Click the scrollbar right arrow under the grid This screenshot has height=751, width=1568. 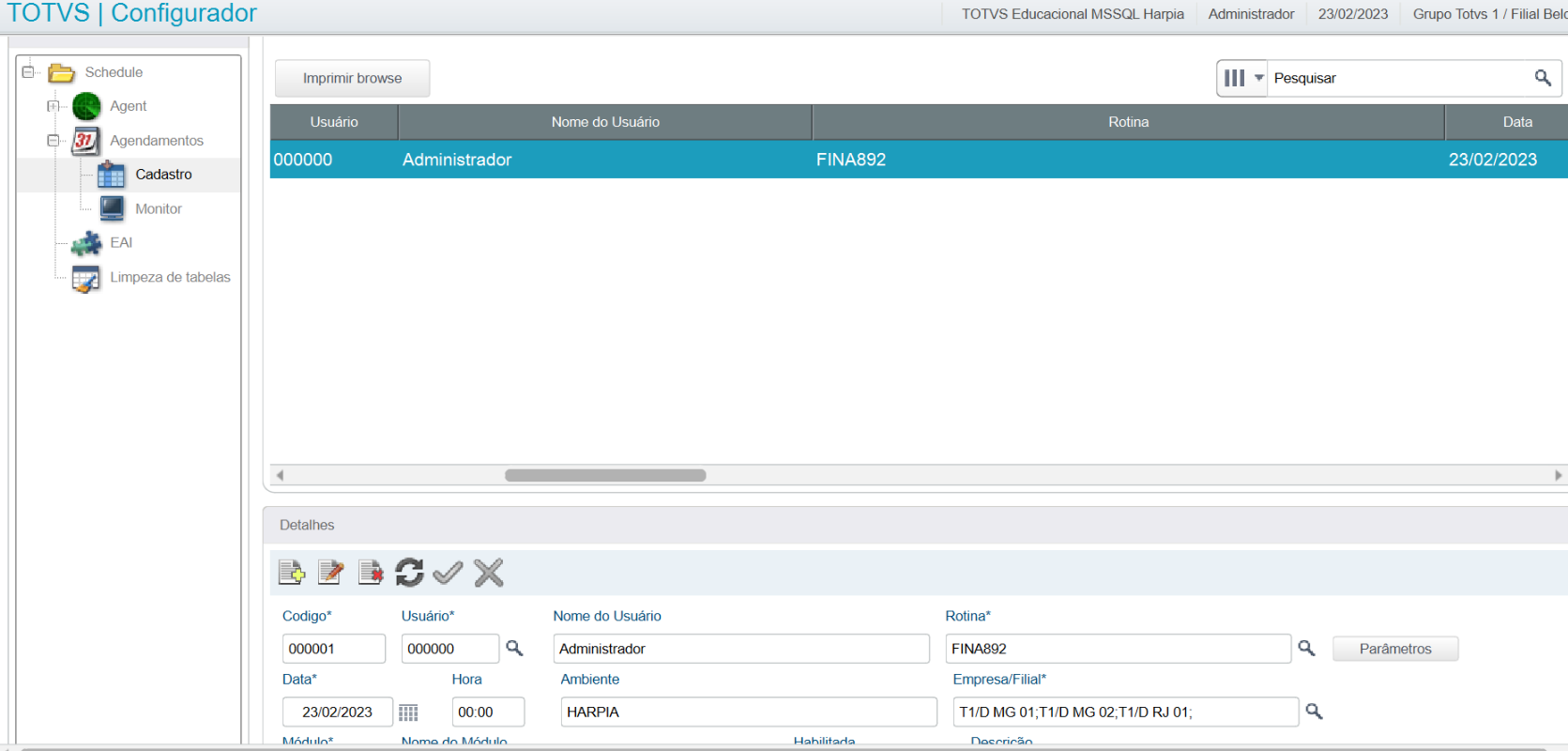click(1559, 475)
